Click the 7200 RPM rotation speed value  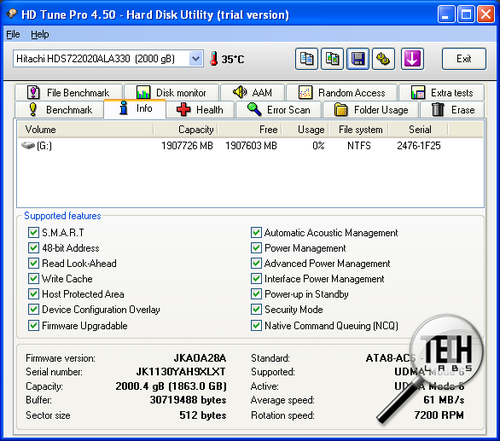[439, 415]
